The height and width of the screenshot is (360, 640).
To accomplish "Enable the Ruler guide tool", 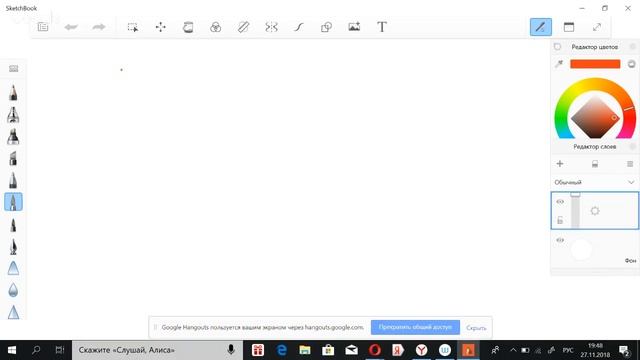I will pos(243,27).
